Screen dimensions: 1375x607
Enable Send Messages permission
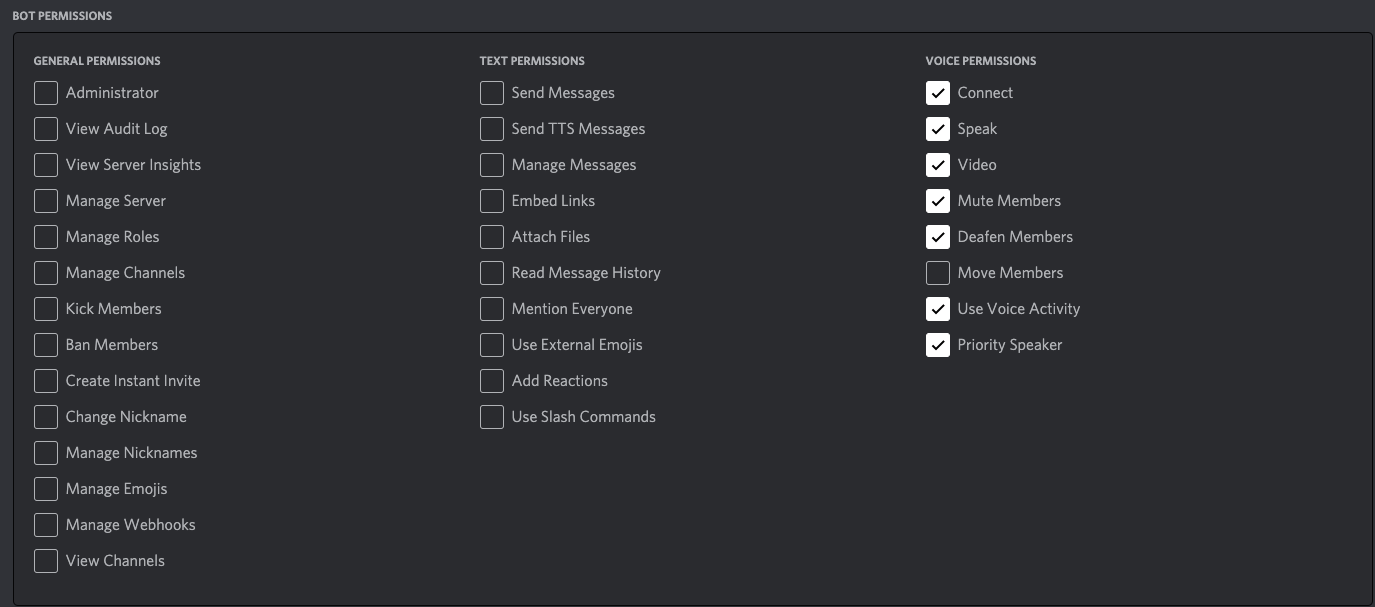click(x=492, y=93)
